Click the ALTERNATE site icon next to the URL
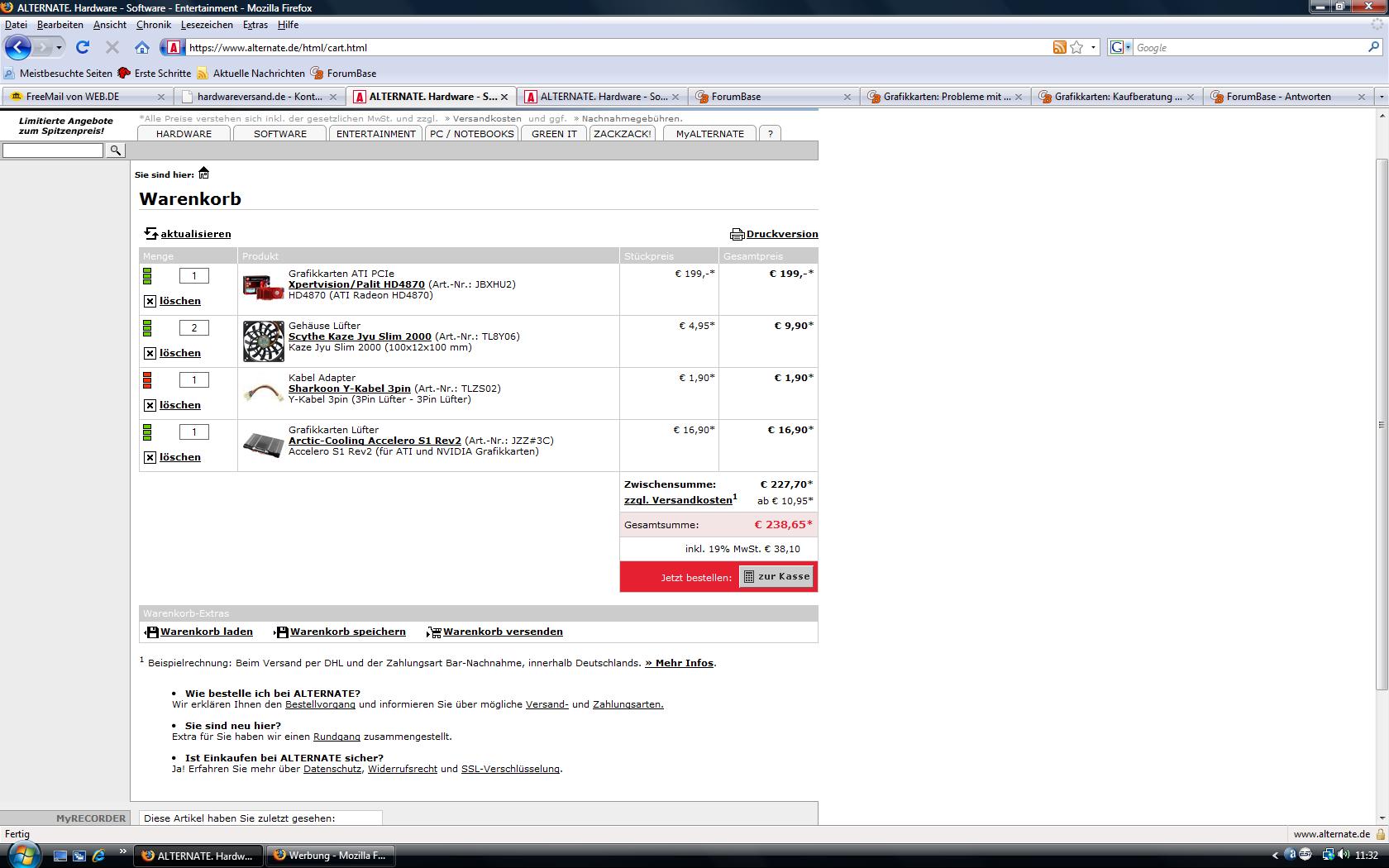1389x868 pixels. [x=172, y=47]
